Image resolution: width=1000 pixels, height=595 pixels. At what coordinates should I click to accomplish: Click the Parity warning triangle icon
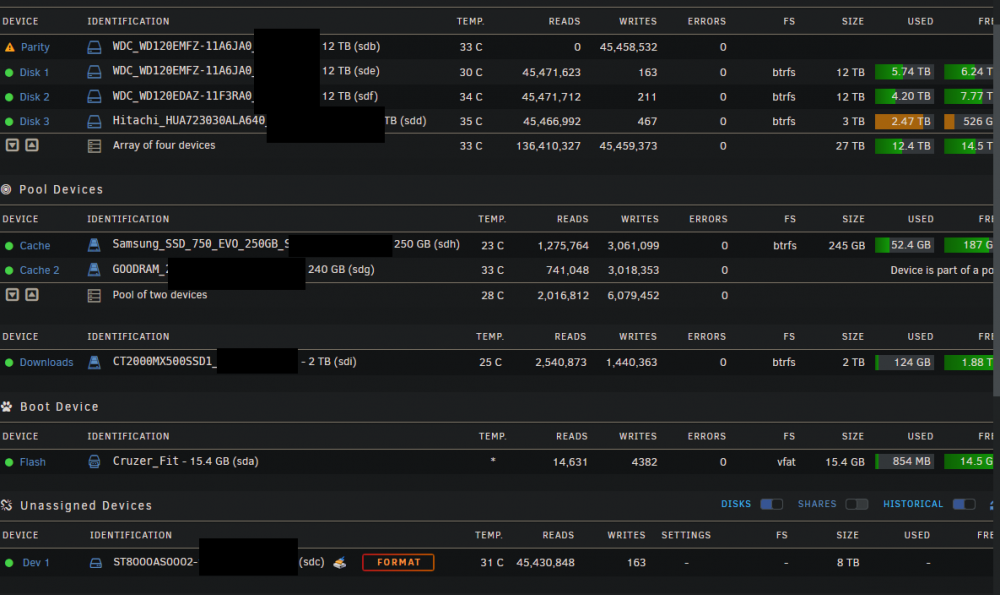tap(10, 47)
